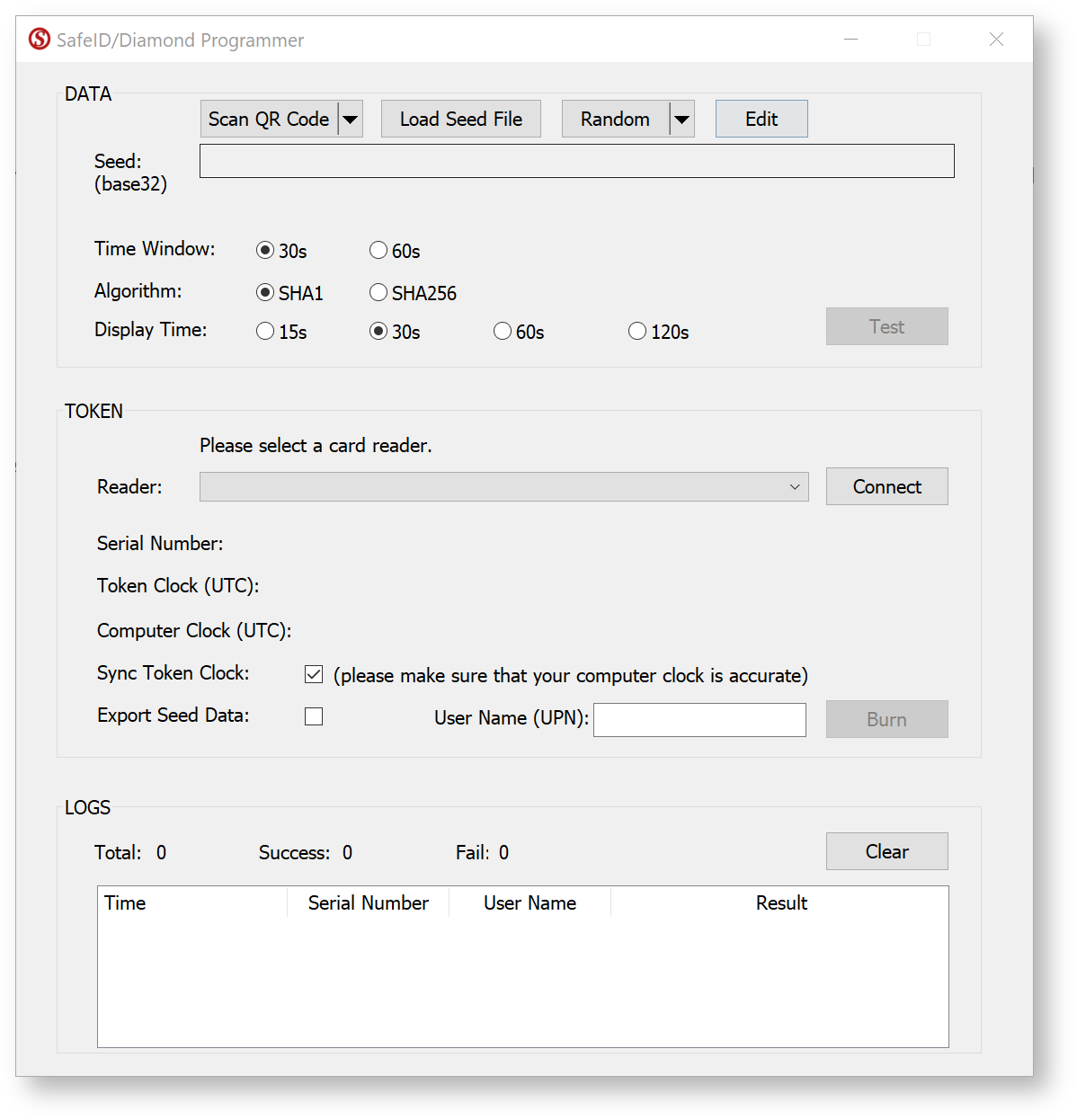Click the Scan QR Code button

pyautogui.click(x=269, y=119)
